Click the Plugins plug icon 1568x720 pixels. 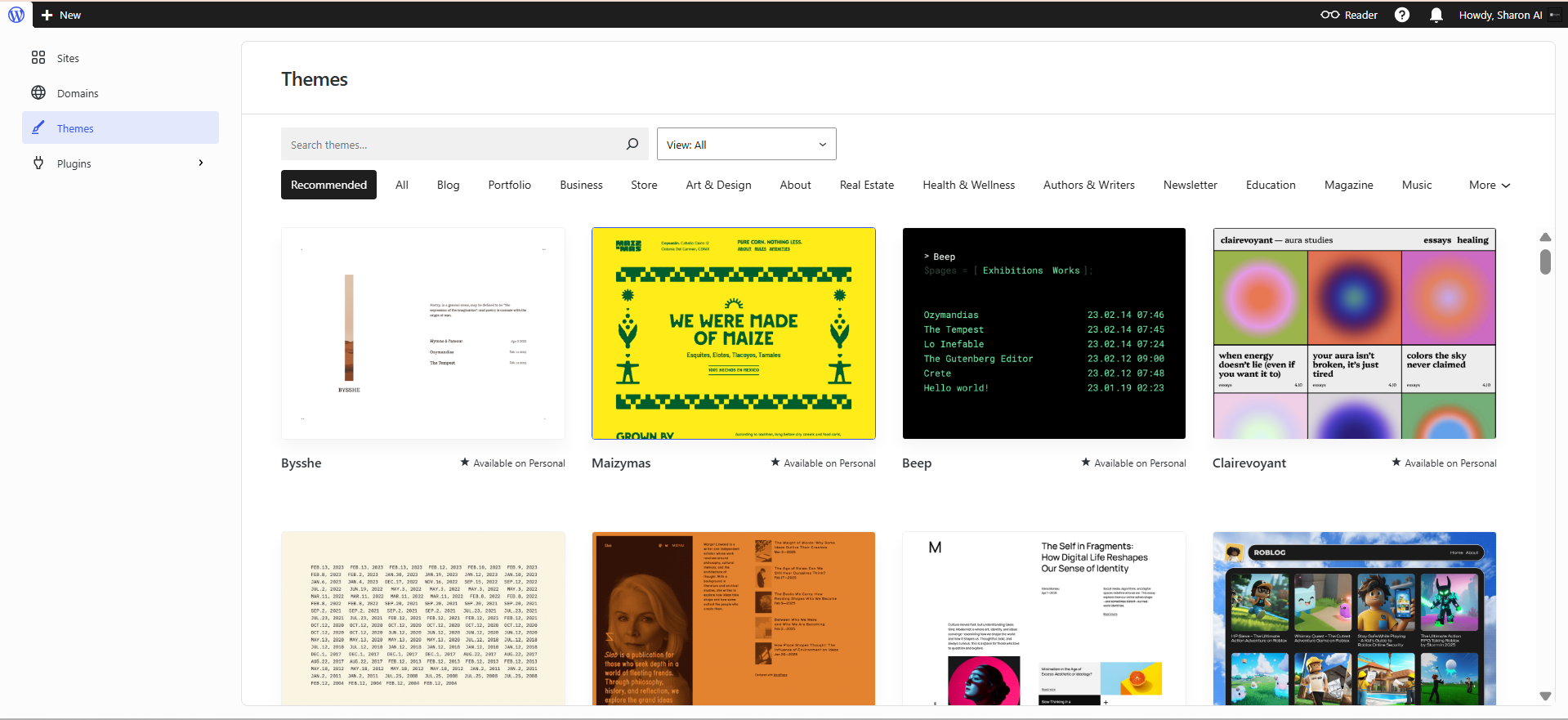point(38,163)
